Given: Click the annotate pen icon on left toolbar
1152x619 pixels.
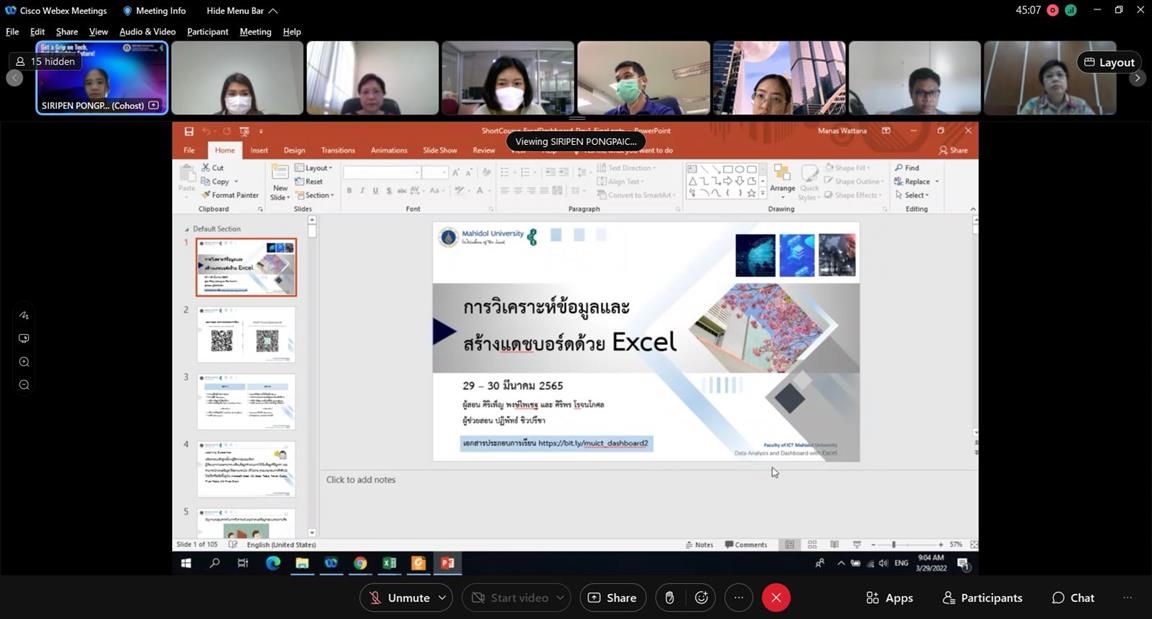Looking at the screenshot, I should point(24,315).
